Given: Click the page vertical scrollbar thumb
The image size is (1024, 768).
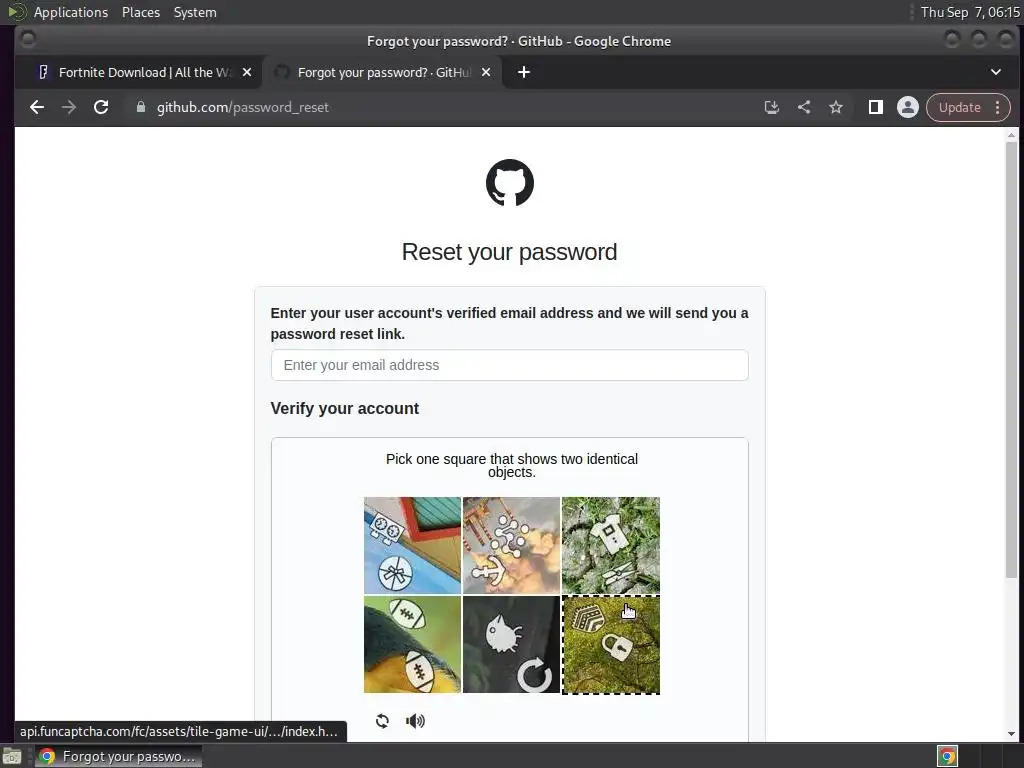Looking at the screenshot, I should 1011,359.
